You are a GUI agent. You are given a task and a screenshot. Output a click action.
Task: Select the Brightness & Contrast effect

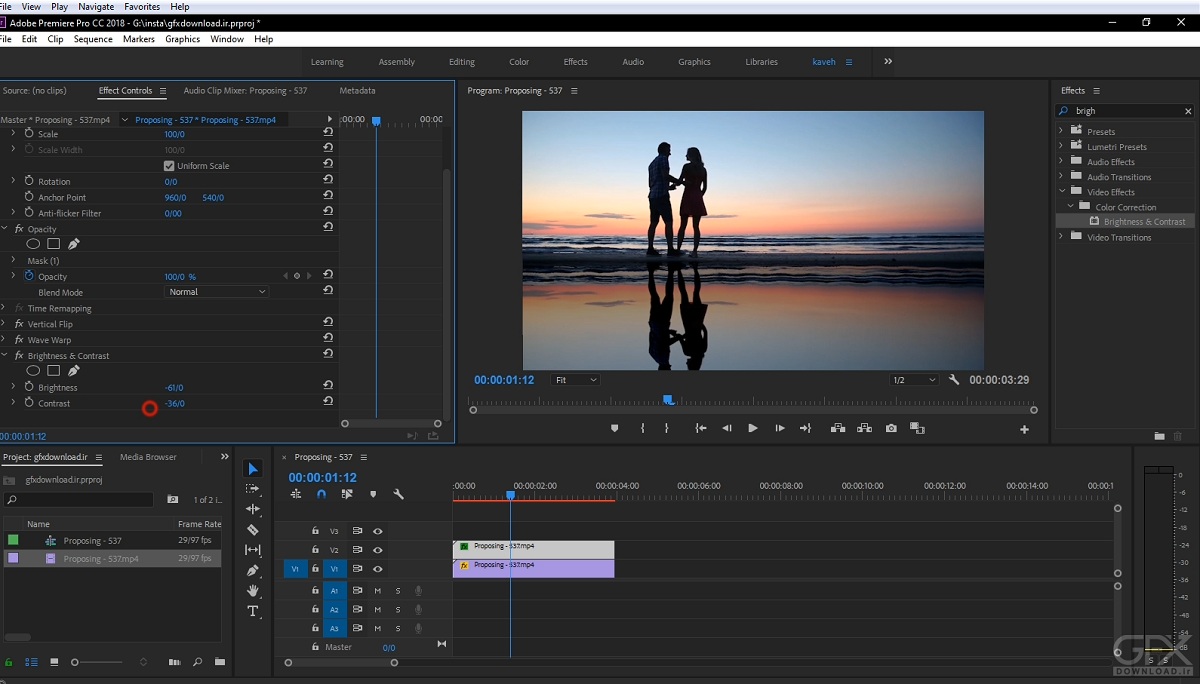click(1144, 222)
